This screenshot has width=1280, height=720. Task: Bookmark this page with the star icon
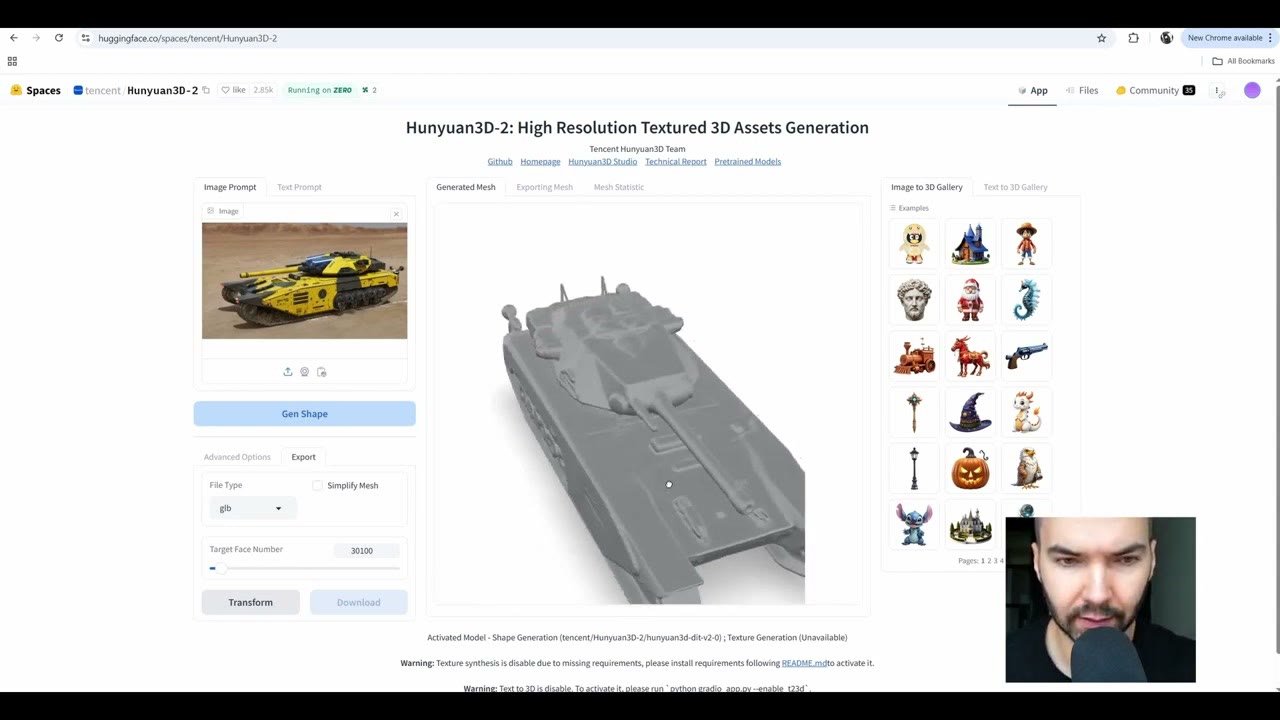coord(1102,38)
